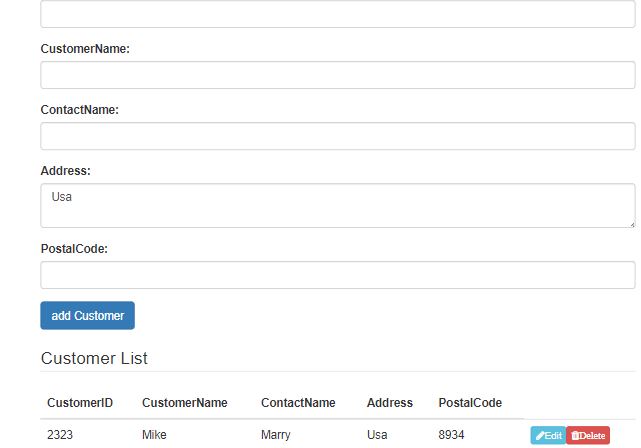Viewport: 641px width, 448px height.
Task: Click the pencil Edit button for Mike
Action: [548, 435]
